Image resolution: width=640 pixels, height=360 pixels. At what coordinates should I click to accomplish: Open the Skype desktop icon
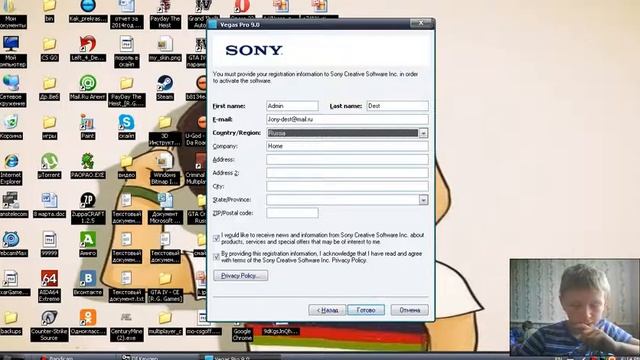tap(126, 122)
